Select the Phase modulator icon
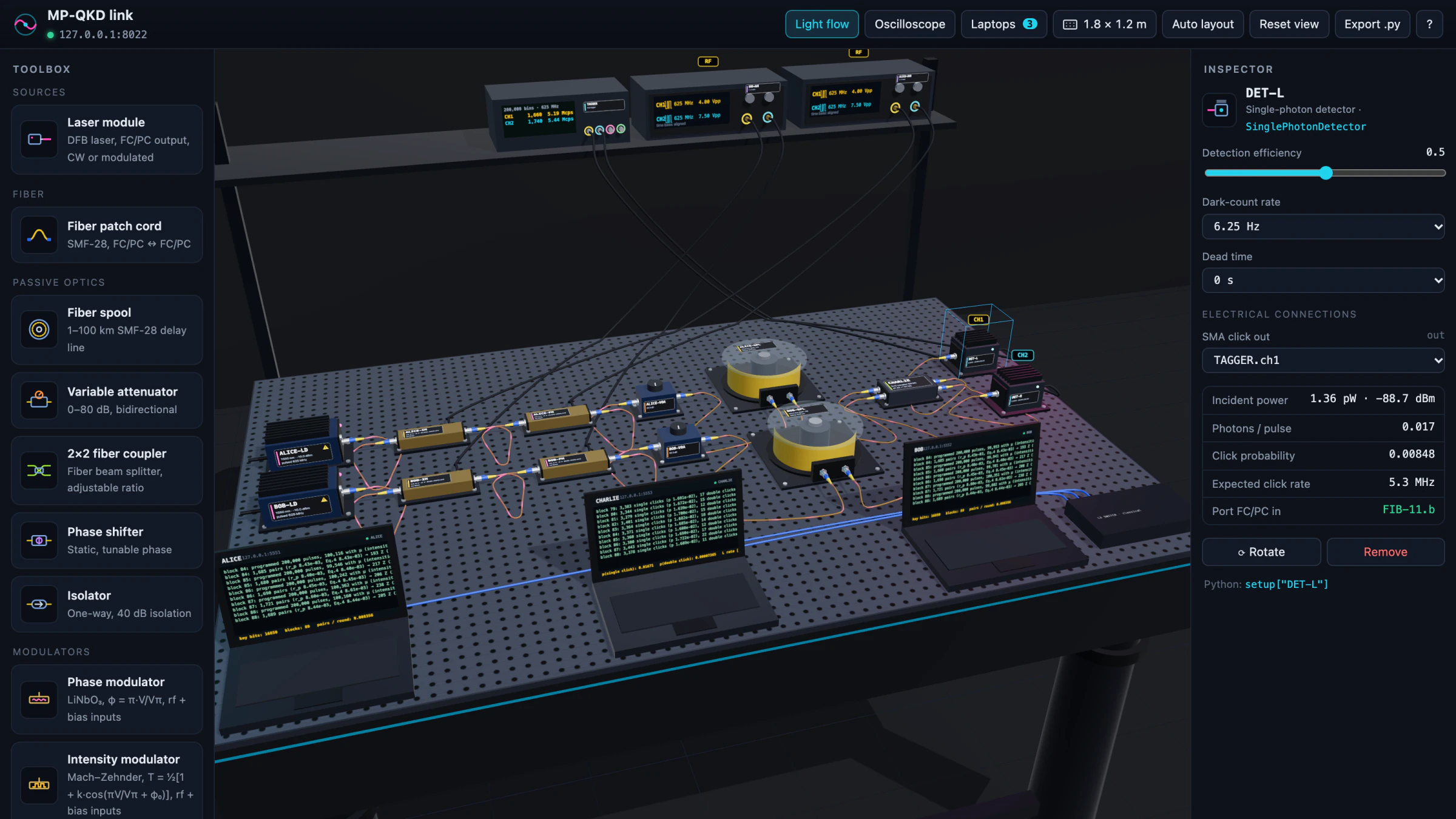Image resolution: width=1456 pixels, height=819 pixels. [x=39, y=699]
